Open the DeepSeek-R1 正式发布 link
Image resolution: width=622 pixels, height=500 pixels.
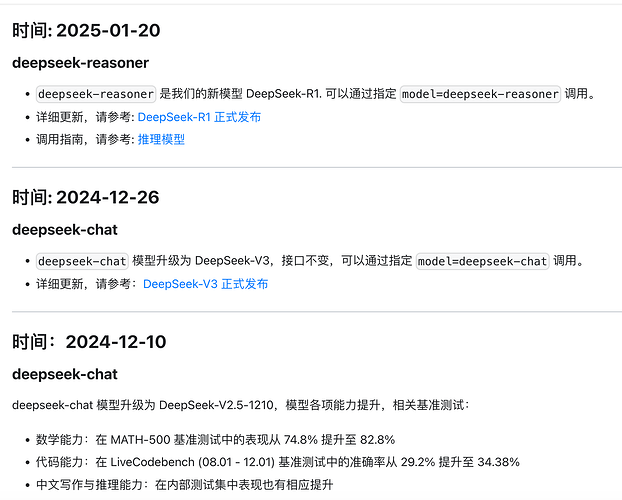[x=199, y=117]
